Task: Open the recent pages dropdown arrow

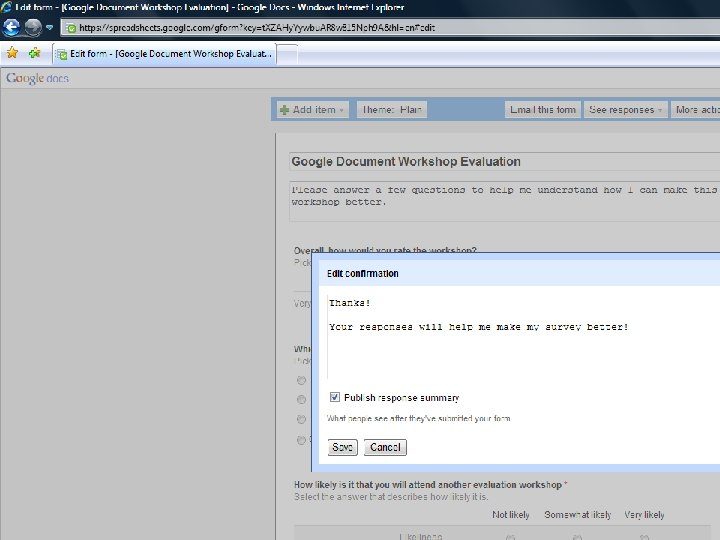Action: tap(50, 28)
